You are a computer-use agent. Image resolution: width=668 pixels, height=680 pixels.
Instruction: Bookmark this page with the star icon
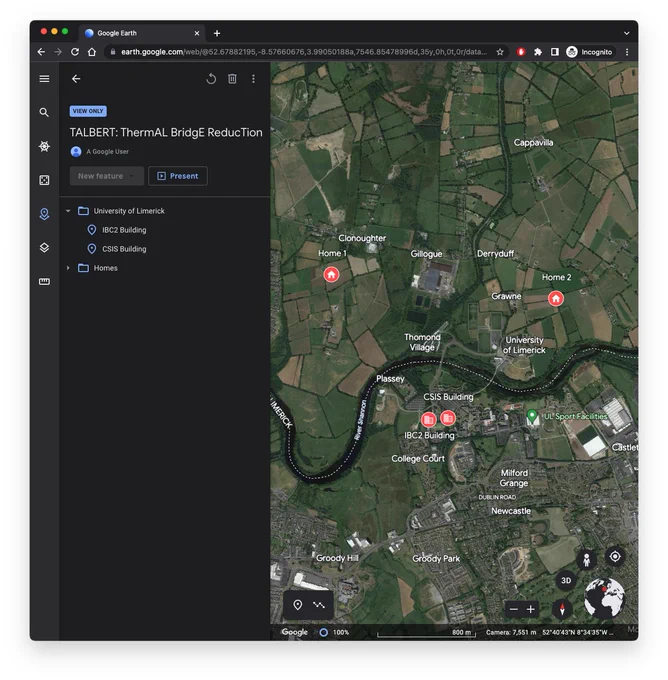click(x=500, y=52)
